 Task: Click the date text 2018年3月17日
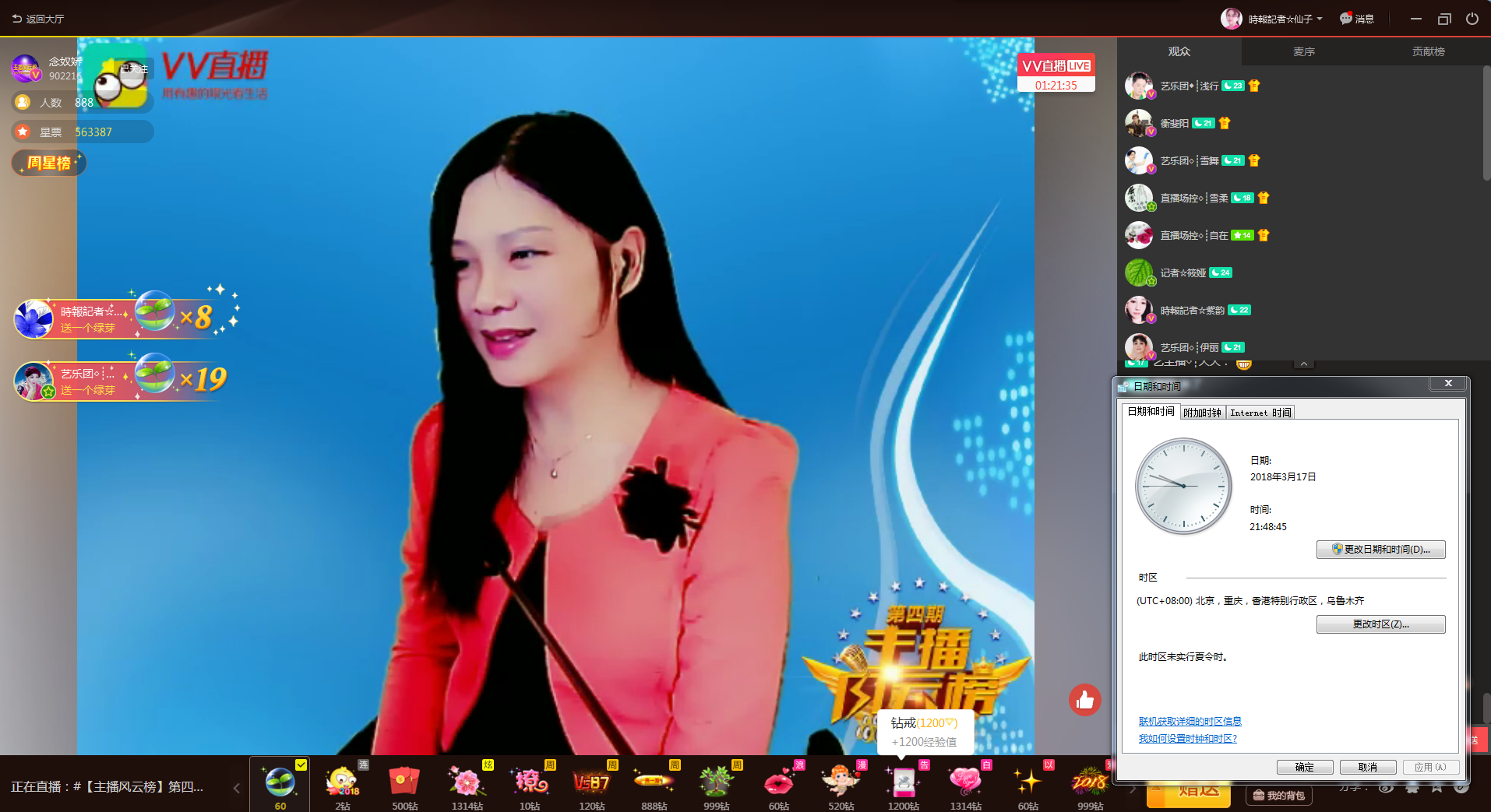[1283, 477]
